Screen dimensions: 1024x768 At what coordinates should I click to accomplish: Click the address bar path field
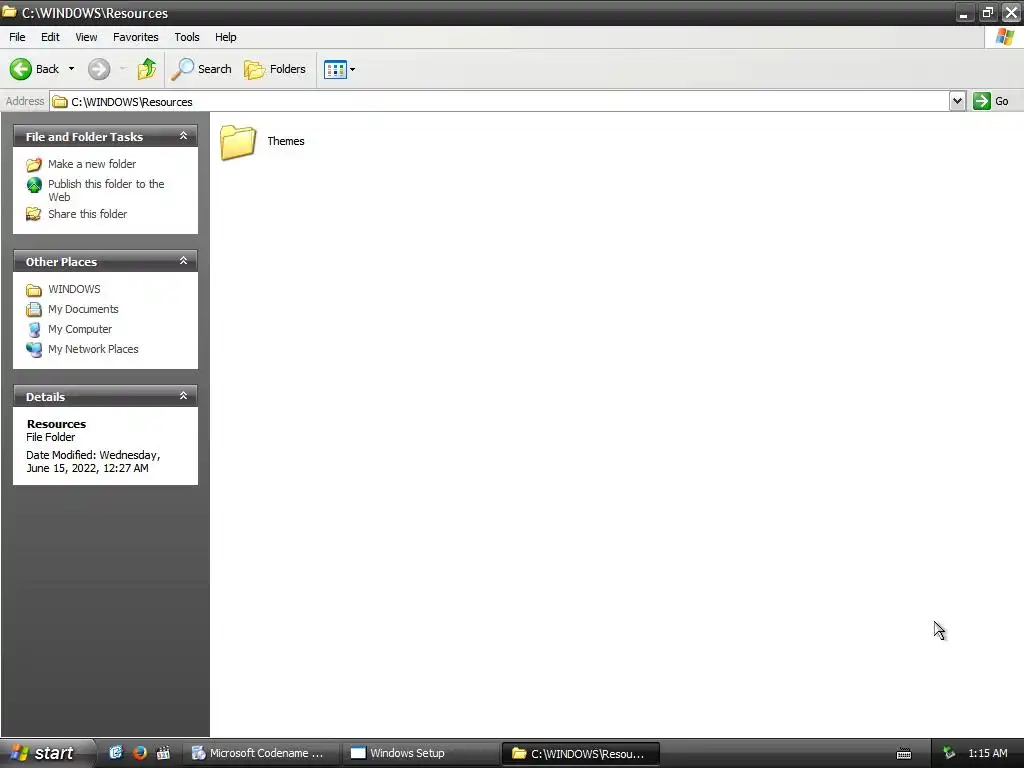pos(500,101)
